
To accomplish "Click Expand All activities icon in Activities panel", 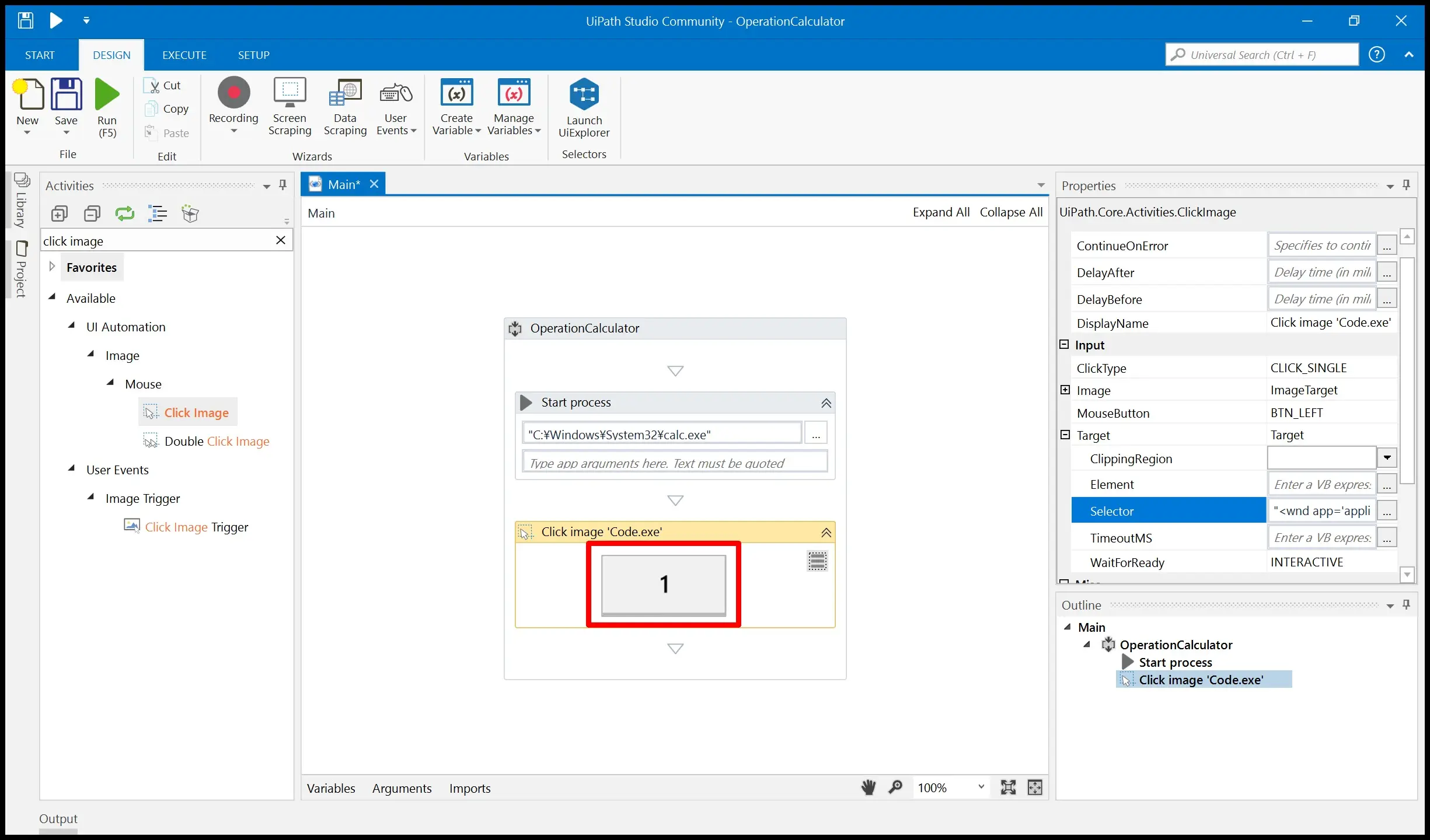I will pos(60,214).
